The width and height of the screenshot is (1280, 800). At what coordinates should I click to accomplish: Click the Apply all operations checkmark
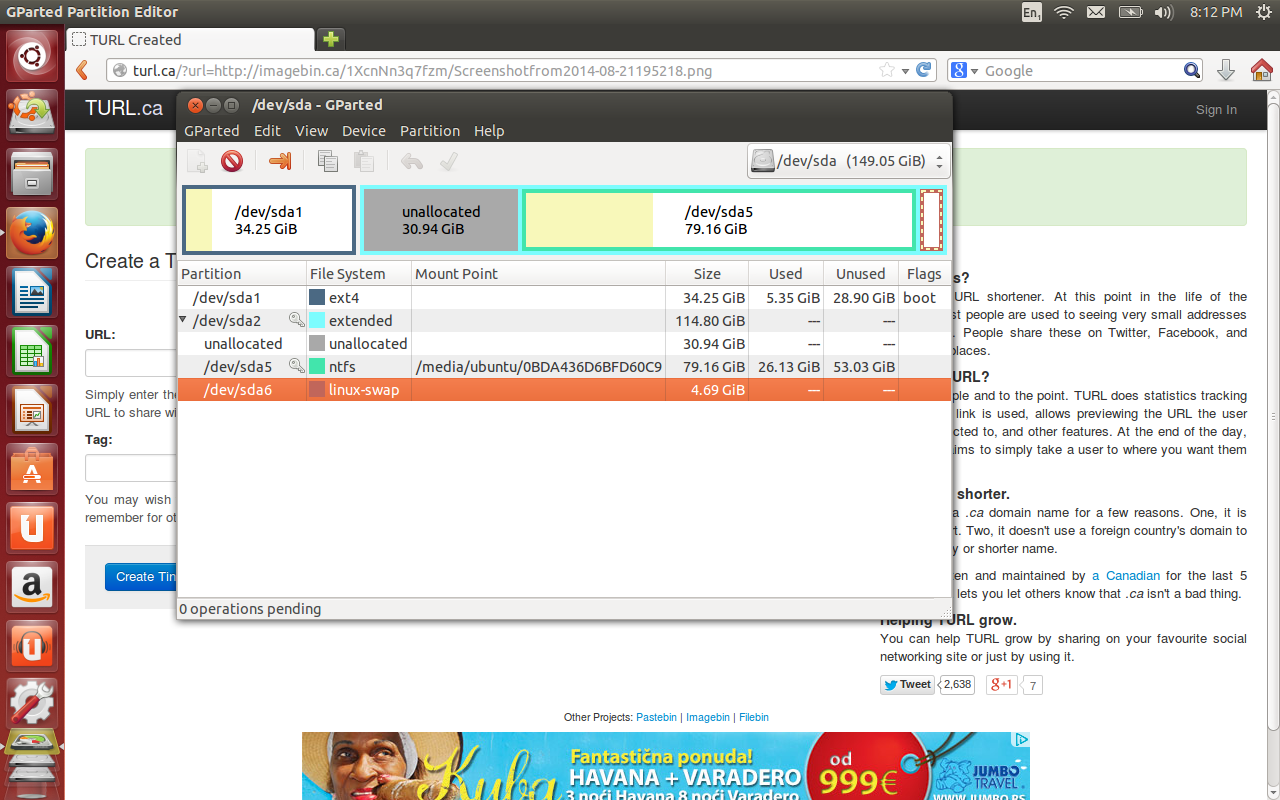coord(448,161)
